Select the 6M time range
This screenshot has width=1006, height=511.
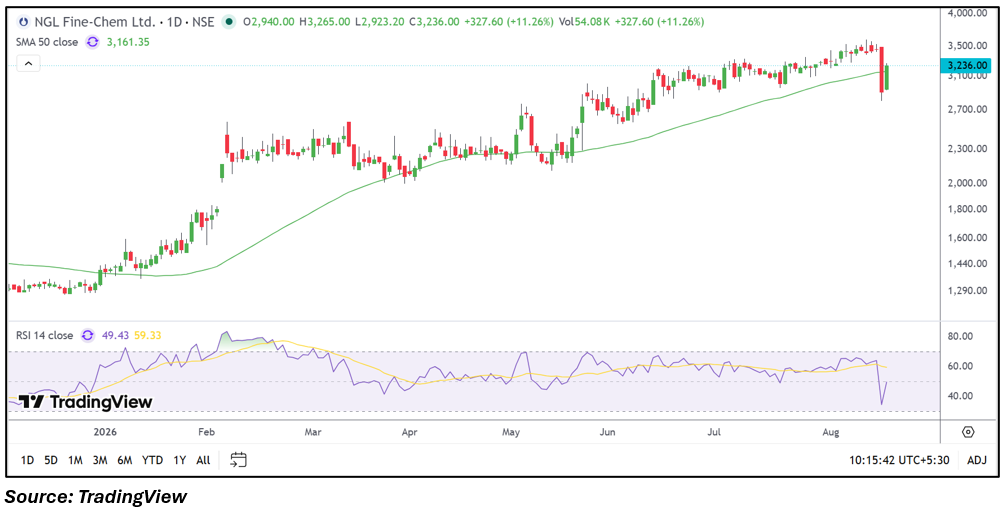124,460
